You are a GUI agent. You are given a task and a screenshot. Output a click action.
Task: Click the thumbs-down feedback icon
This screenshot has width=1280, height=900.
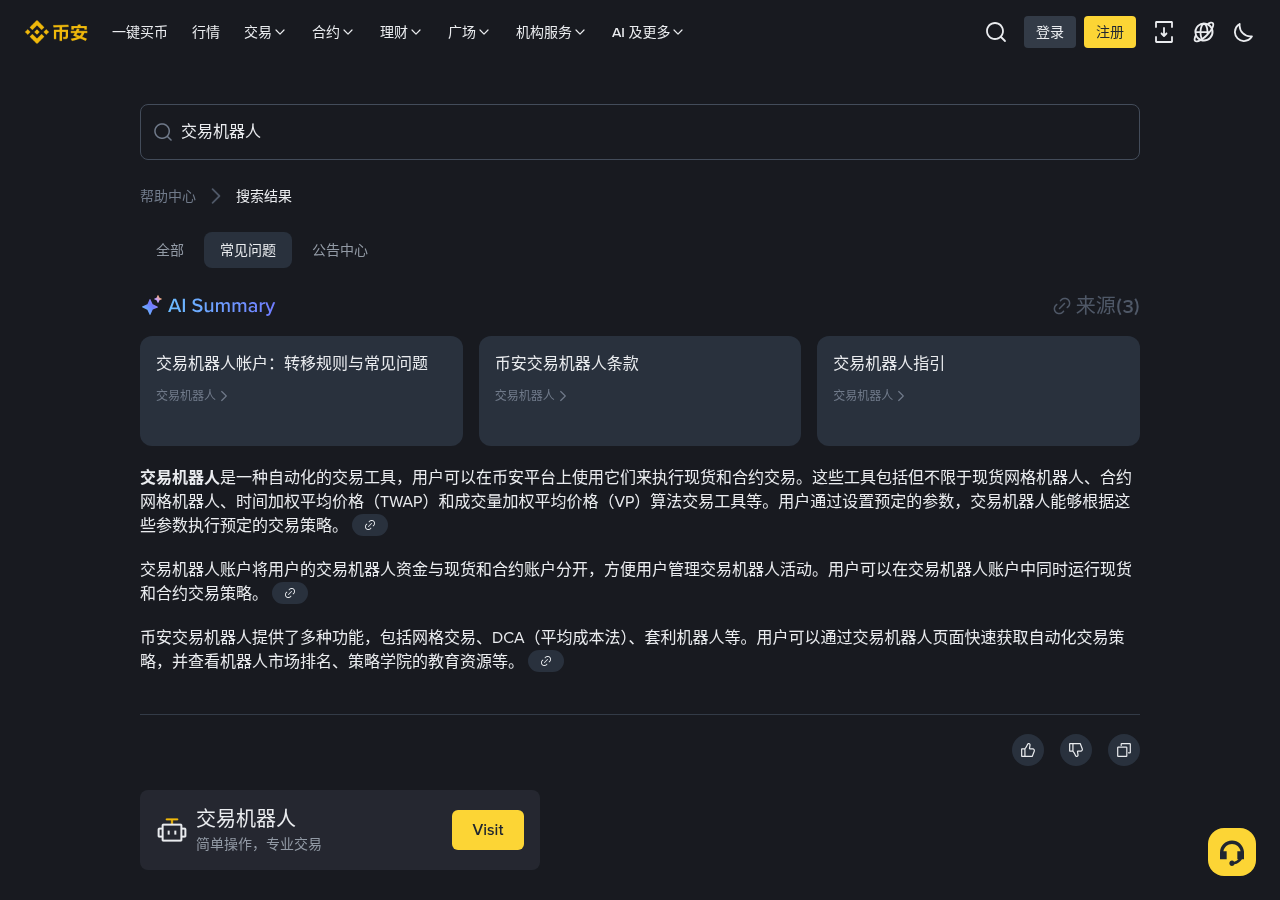1076,750
